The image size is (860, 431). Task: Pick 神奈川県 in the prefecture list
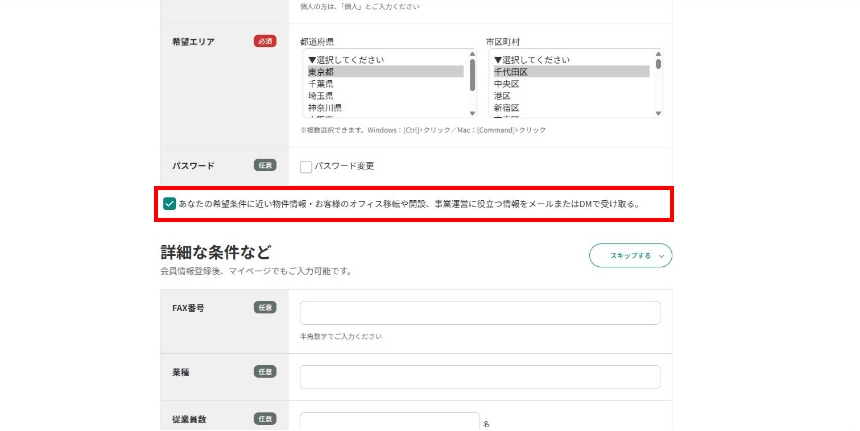tap(324, 108)
